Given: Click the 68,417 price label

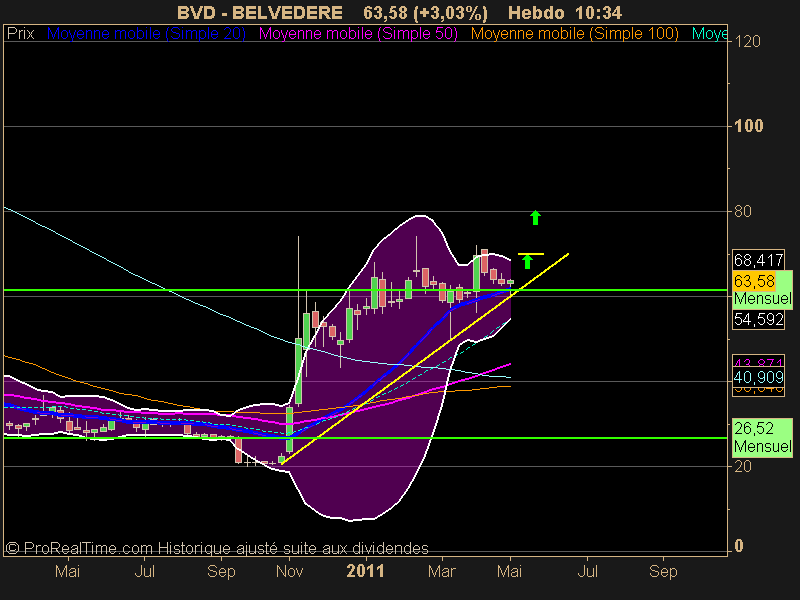Looking at the screenshot, I should (x=758, y=260).
